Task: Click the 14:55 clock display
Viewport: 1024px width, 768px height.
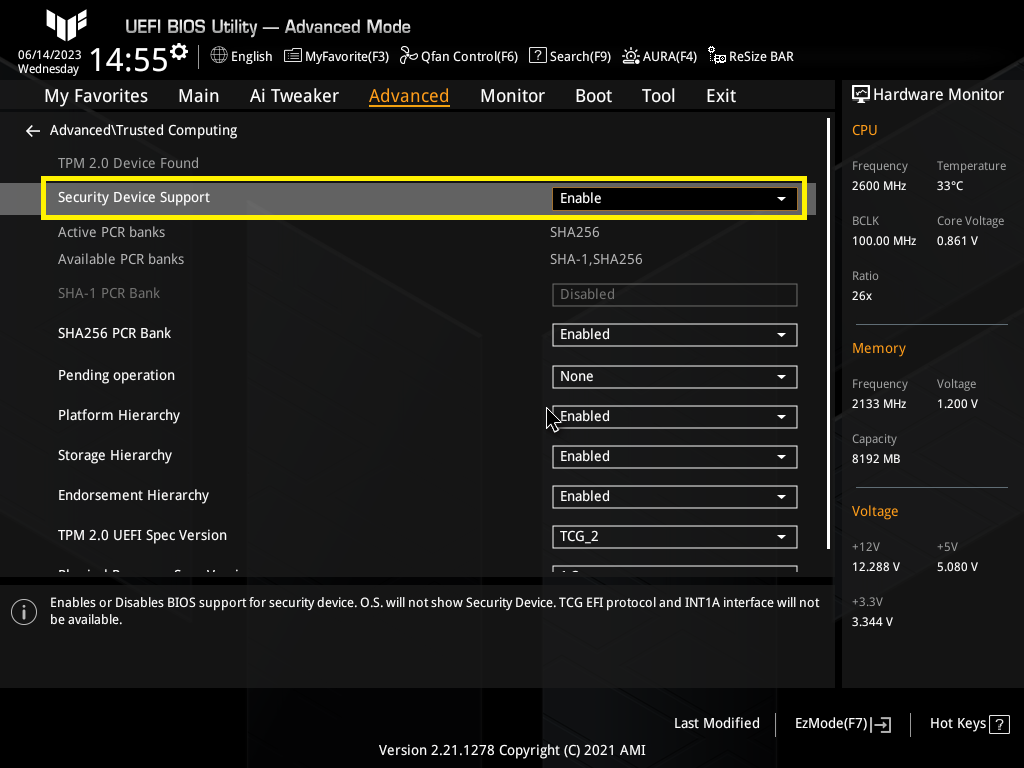Action: pyautogui.click(x=129, y=59)
